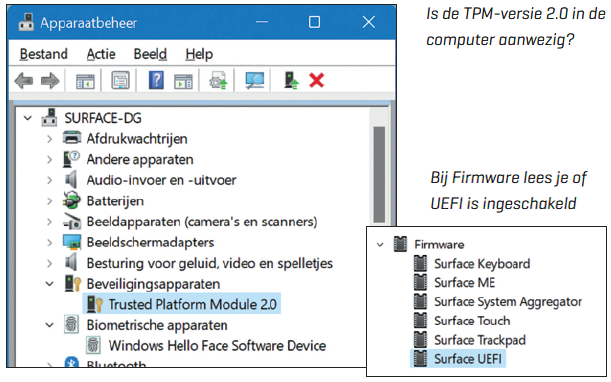Select Surface Trackpad firmware entry

point(480,340)
